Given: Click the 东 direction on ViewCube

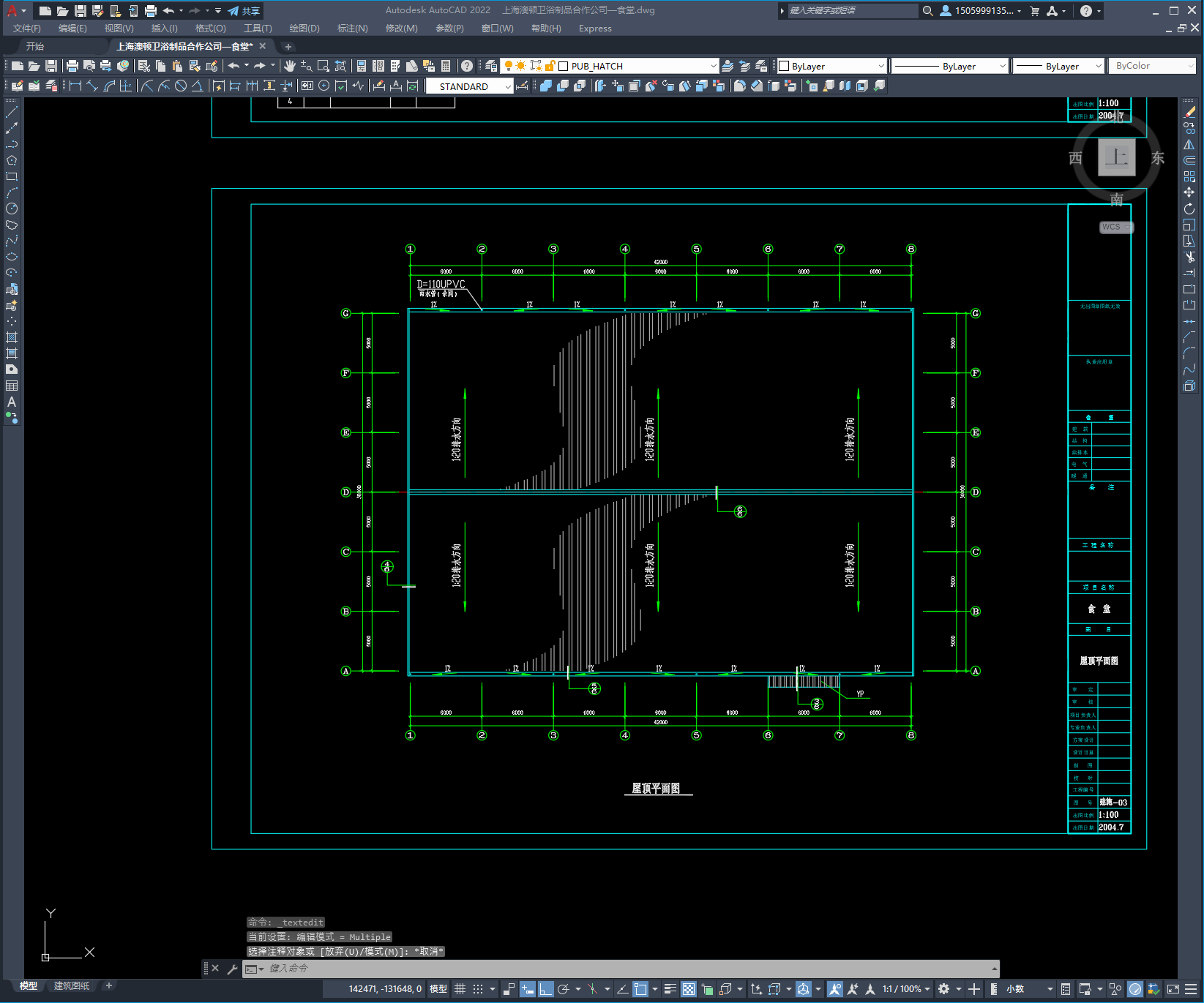Looking at the screenshot, I should click(x=1158, y=158).
